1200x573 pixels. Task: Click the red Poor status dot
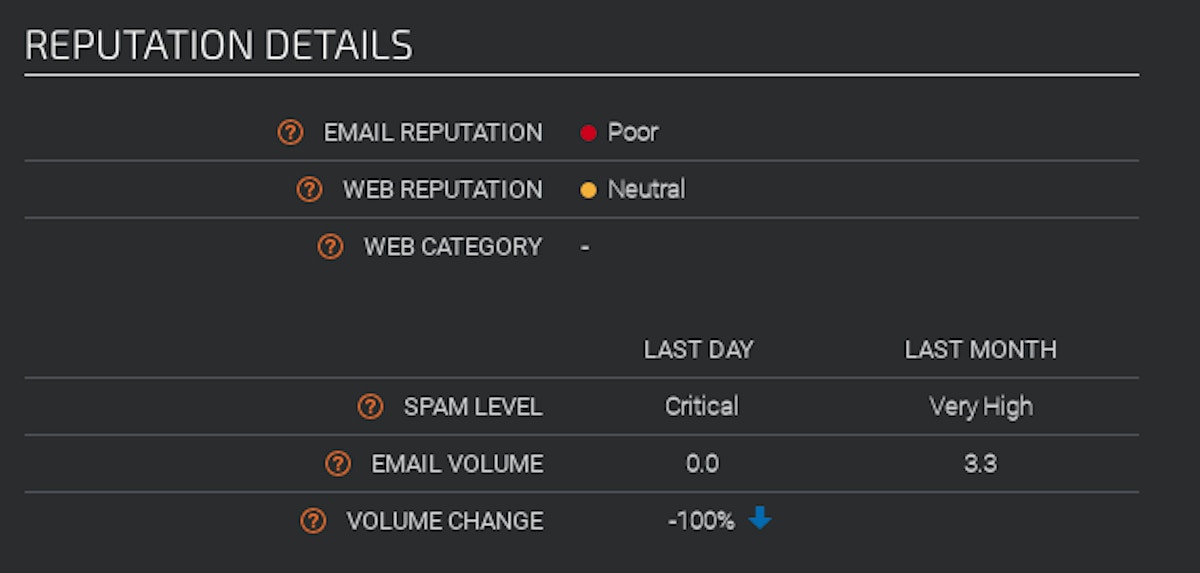pyautogui.click(x=588, y=133)
